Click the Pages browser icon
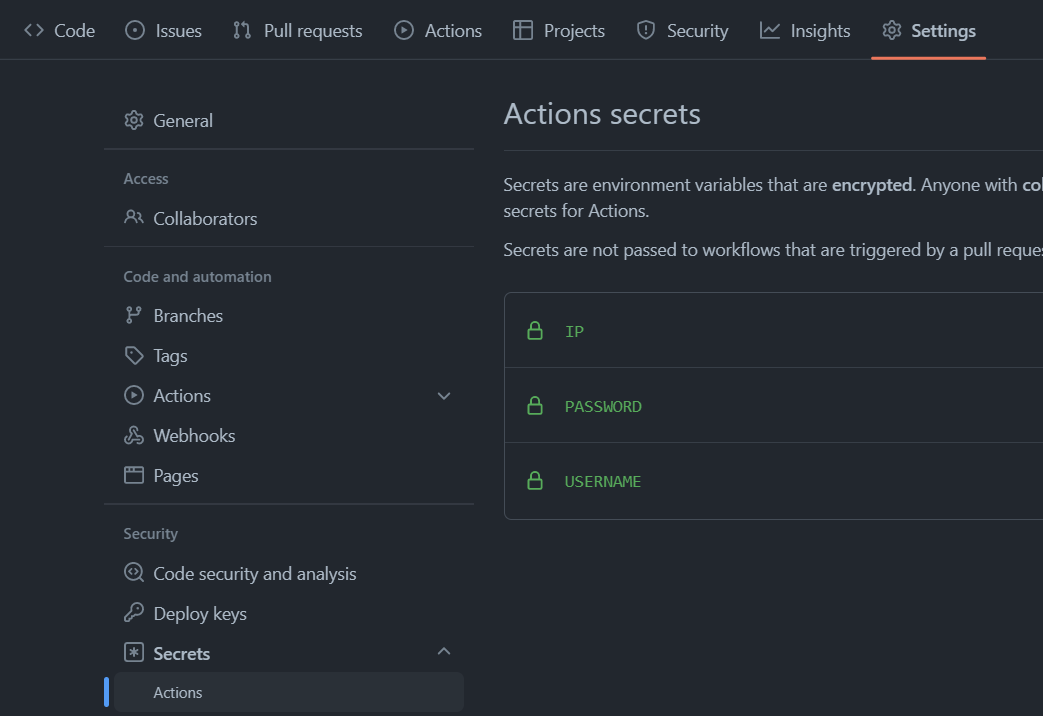 click(x=133, y=475)
